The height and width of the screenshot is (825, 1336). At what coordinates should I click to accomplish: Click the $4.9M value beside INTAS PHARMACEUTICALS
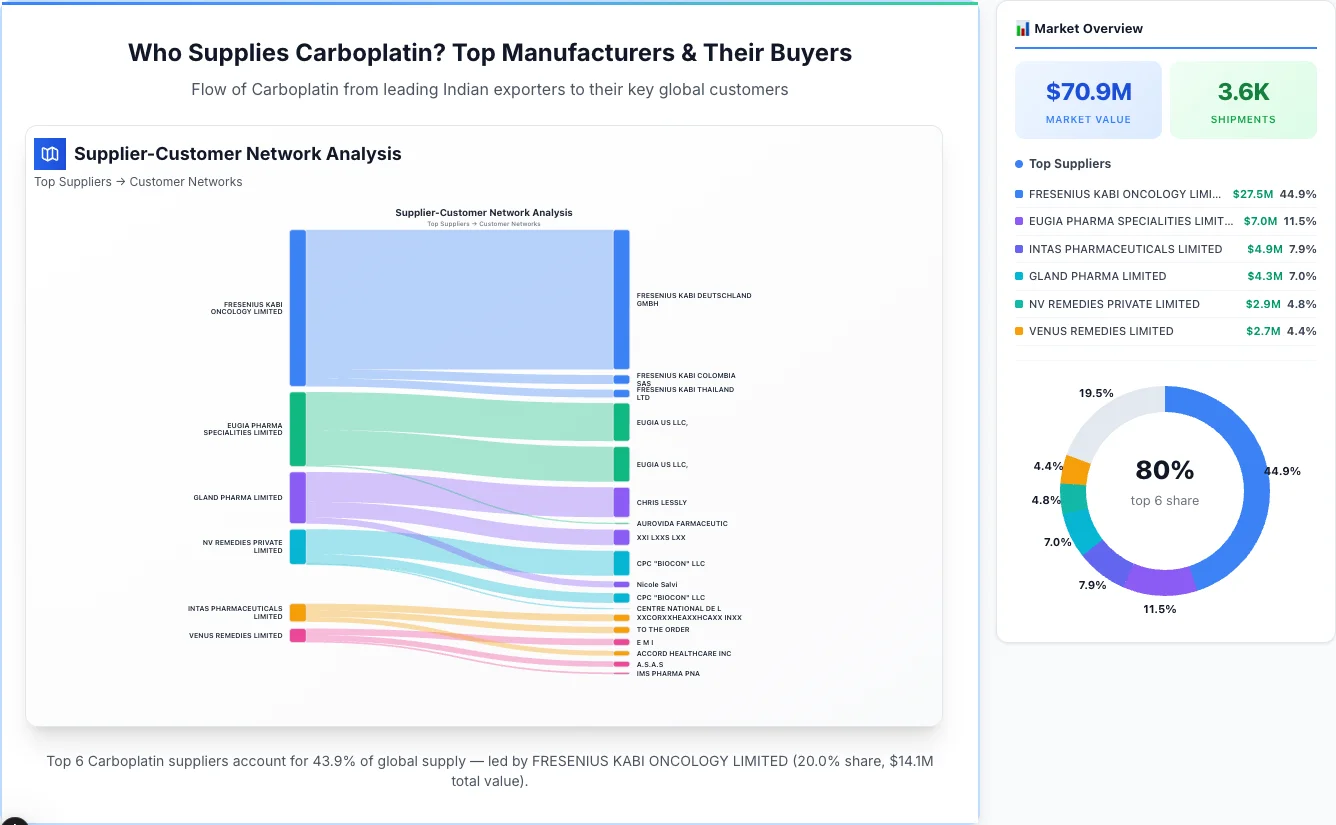(x=1264, y=249)
